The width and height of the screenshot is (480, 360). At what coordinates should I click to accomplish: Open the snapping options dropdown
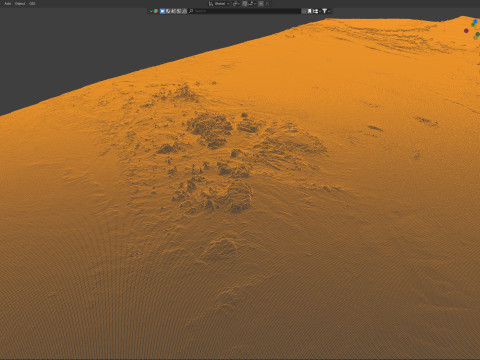[x=252, y=4]
